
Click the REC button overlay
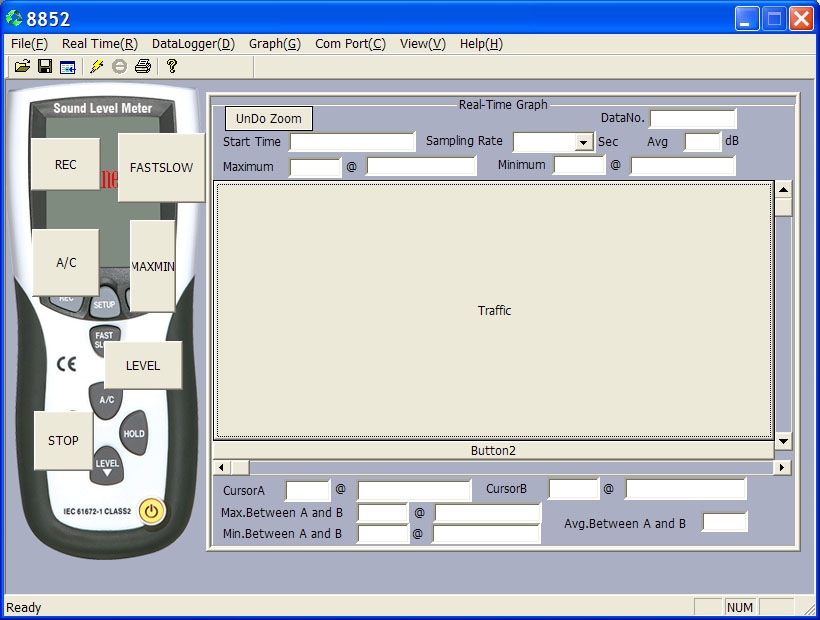pyautogui.click(x=65, y=166)
